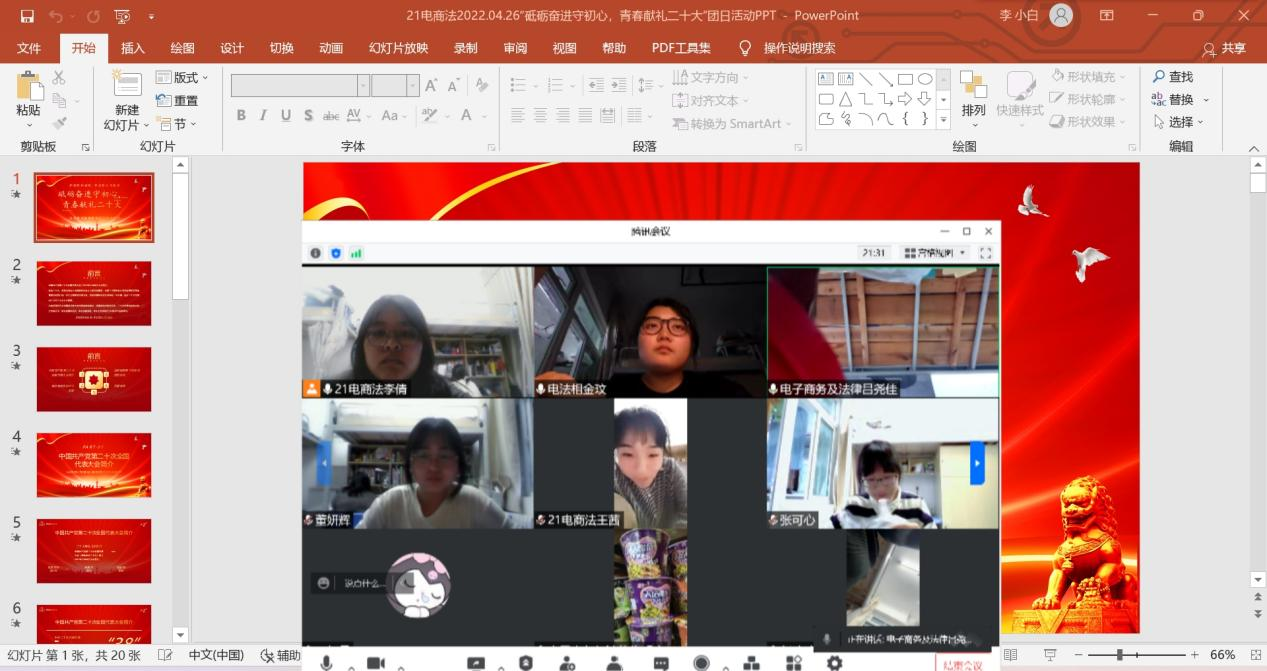Expand the Section (节) dropdown
Viewport: 1267px width, 671px height.
(177, 124)
